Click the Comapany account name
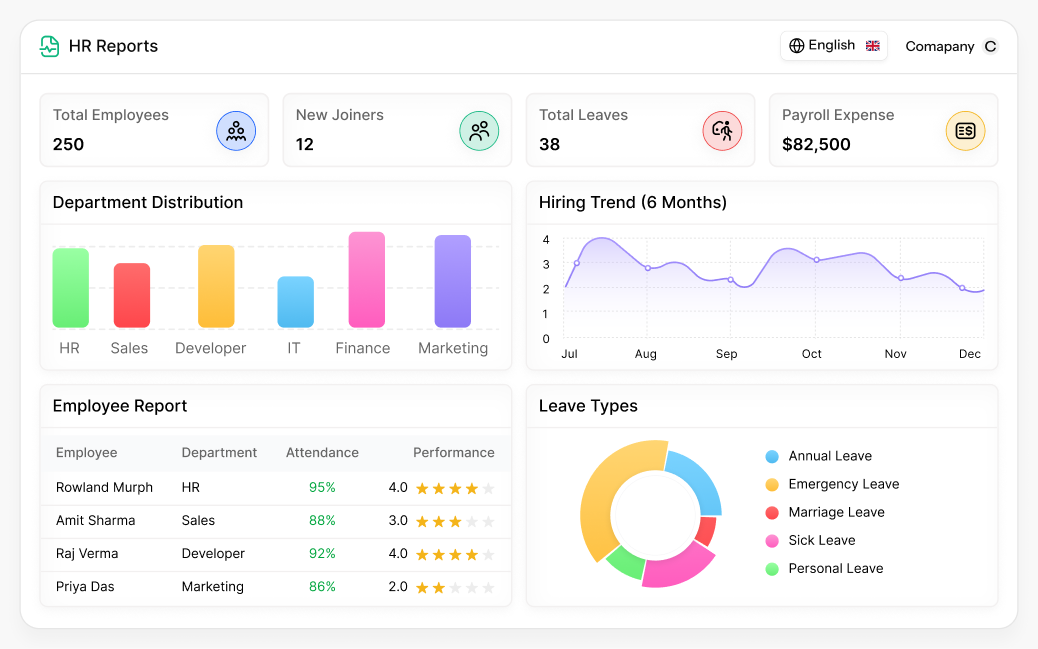The width and height of the screenshot is (1038, 649). [939, 46]
